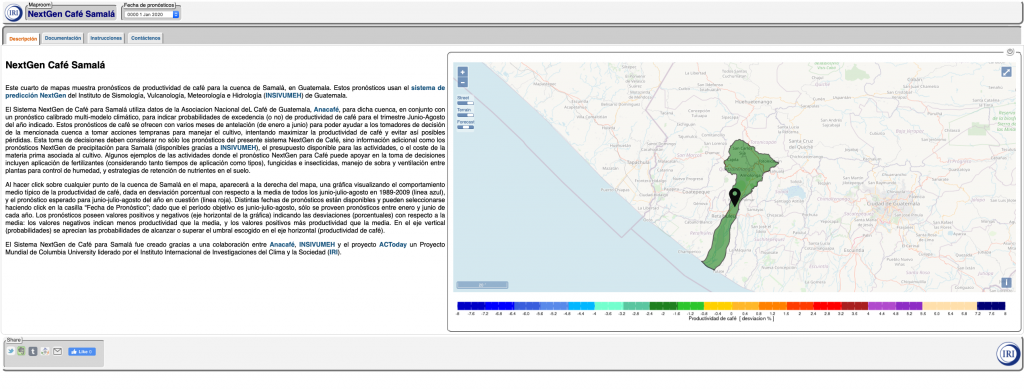Zoom out on the map
Viewport: 1024px width, 391px height.
coord(462,82)
